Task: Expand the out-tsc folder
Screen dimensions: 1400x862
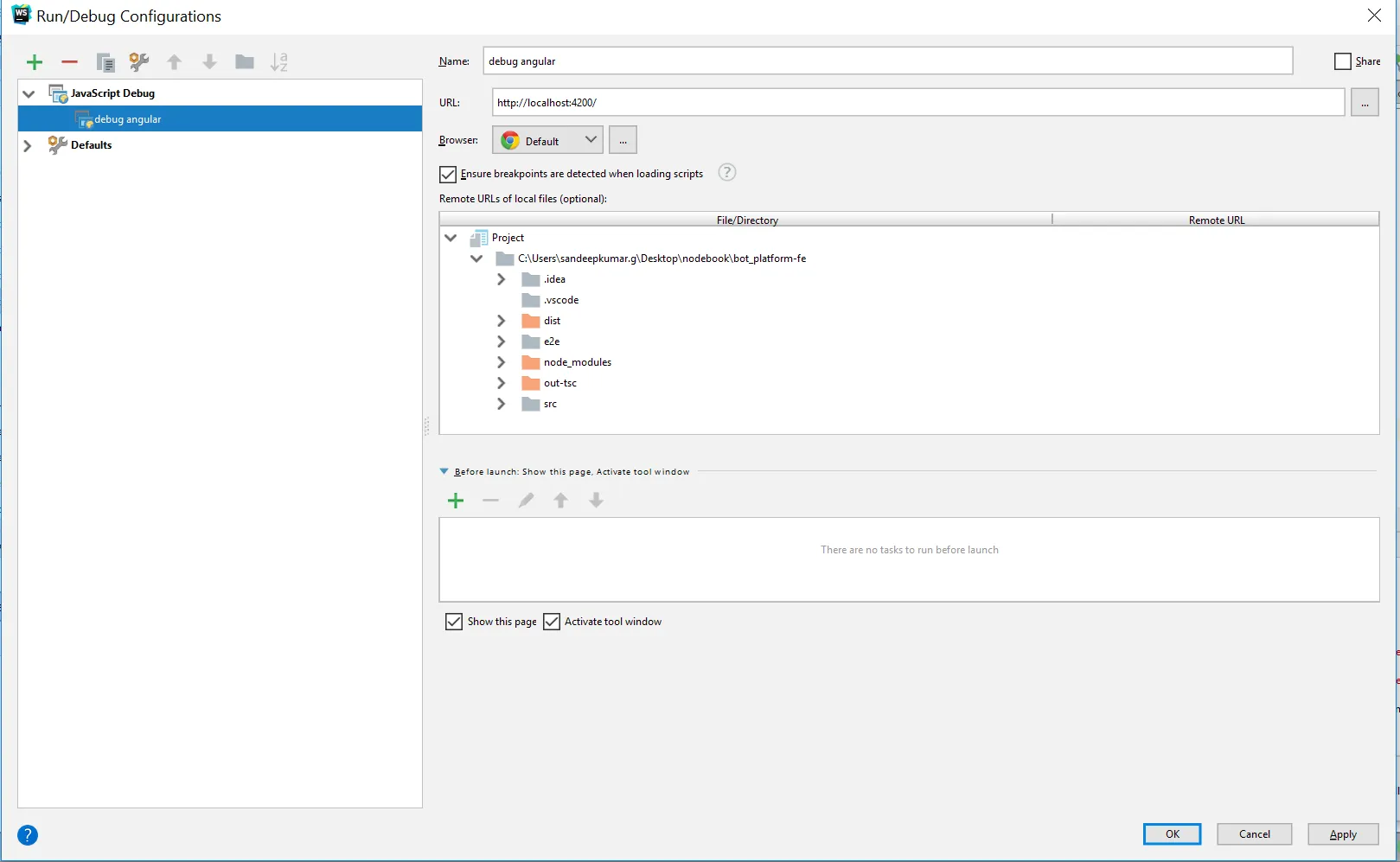Action: tap(502, 383)
